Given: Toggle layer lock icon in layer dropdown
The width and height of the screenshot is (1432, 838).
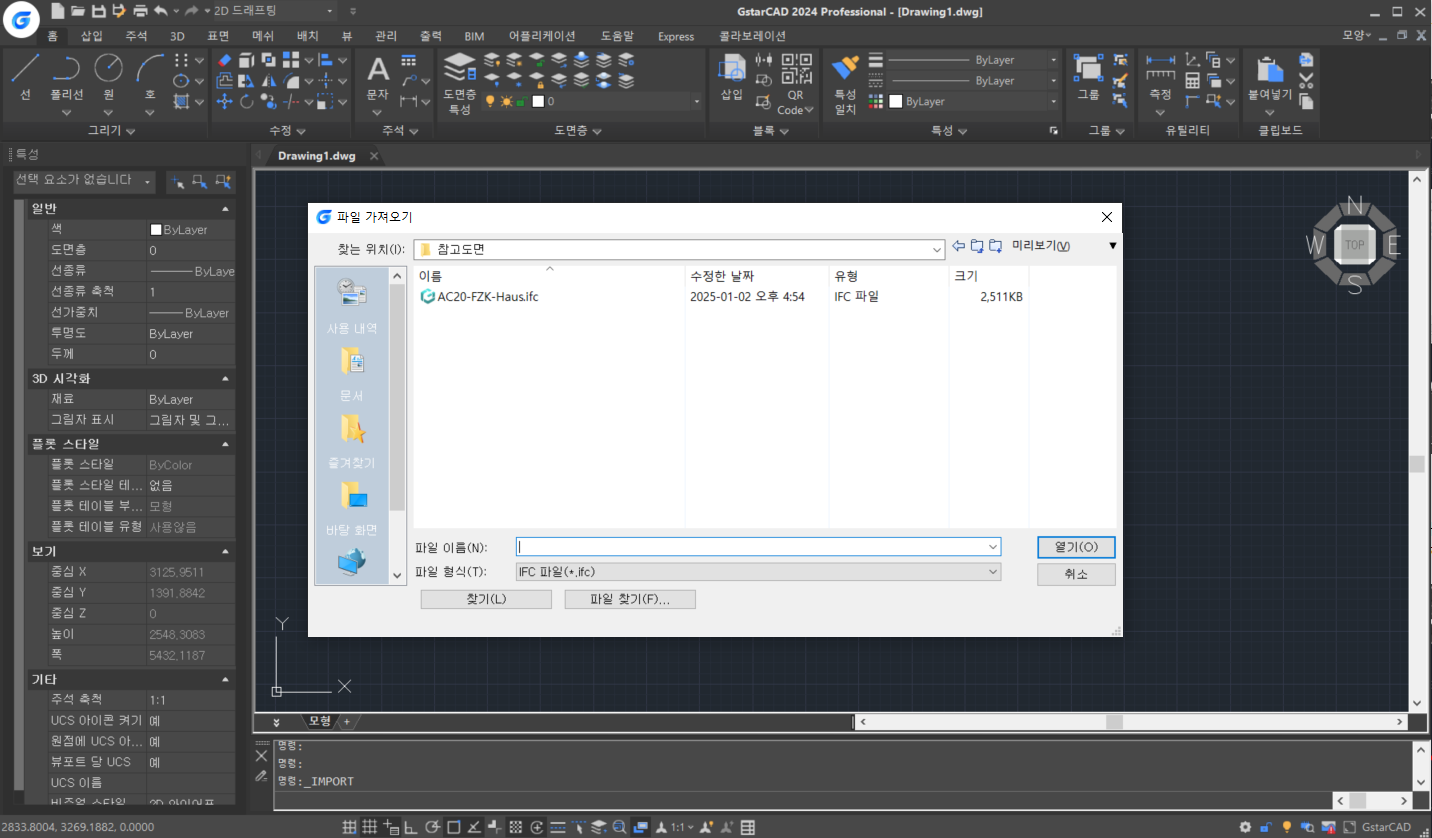Looking at the screenshot, I should tap(521, 101).
